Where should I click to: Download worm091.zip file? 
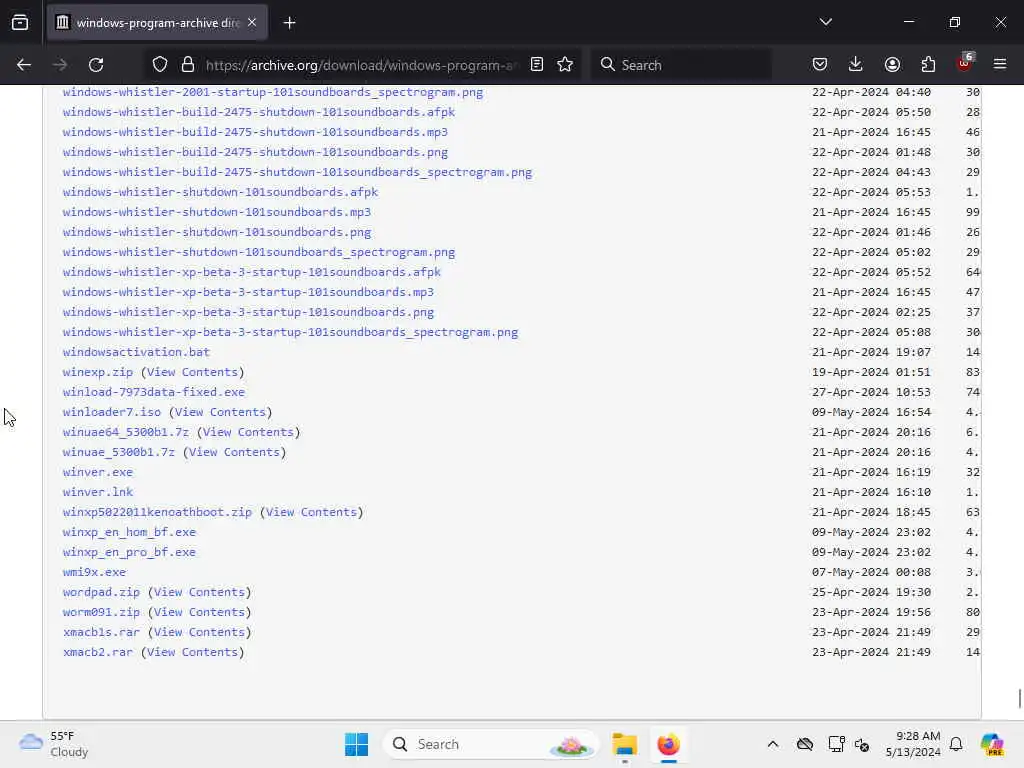pyautogui.click(x=101, y=613)
